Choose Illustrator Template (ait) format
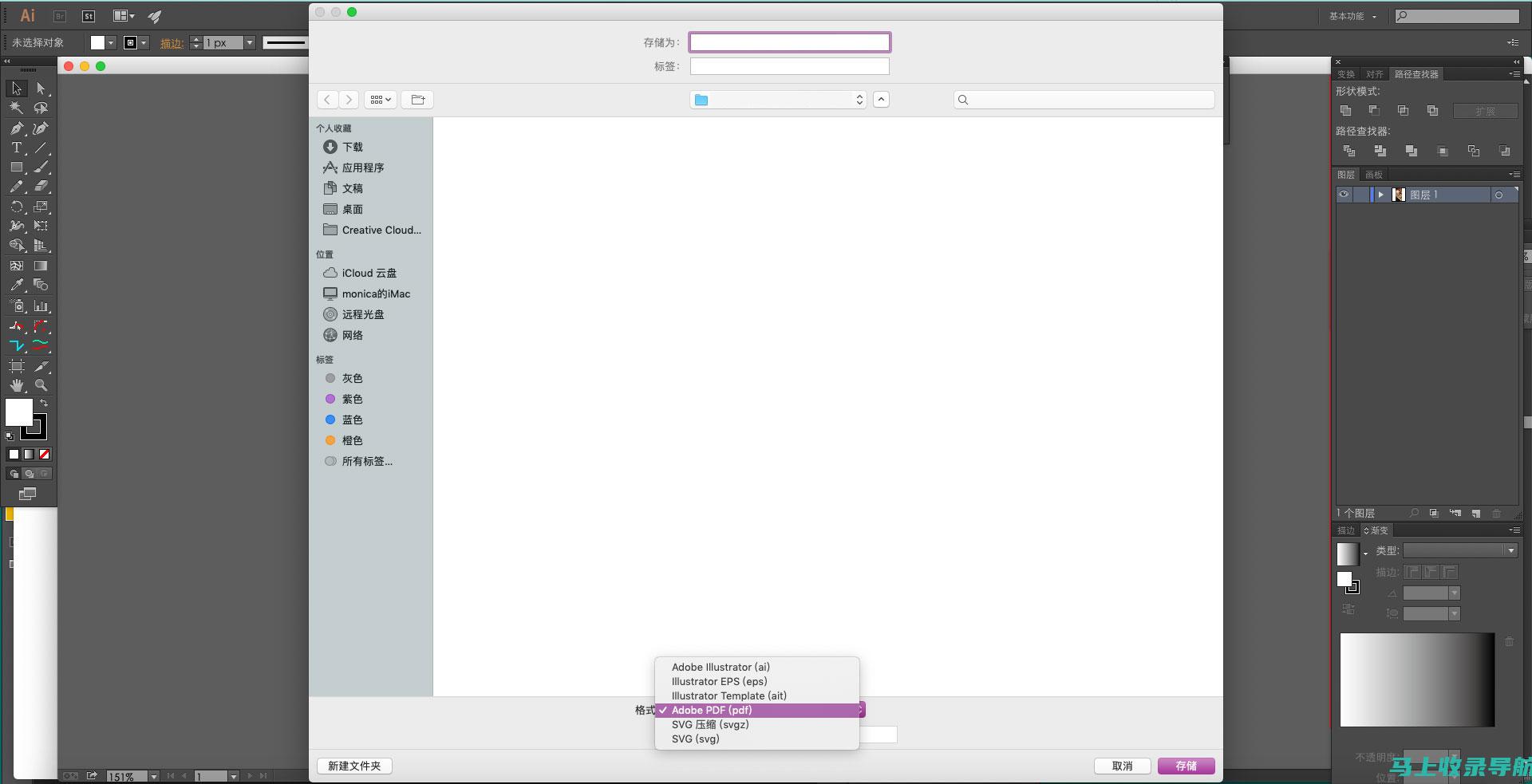 tap(757, 695)
